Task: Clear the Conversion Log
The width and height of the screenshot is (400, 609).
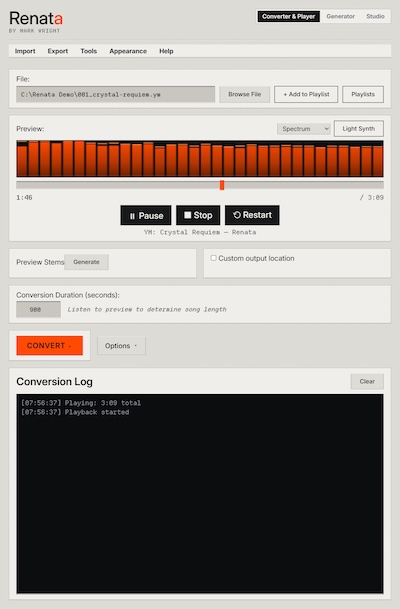Action: pyautogui.click(x=367, y=381)
